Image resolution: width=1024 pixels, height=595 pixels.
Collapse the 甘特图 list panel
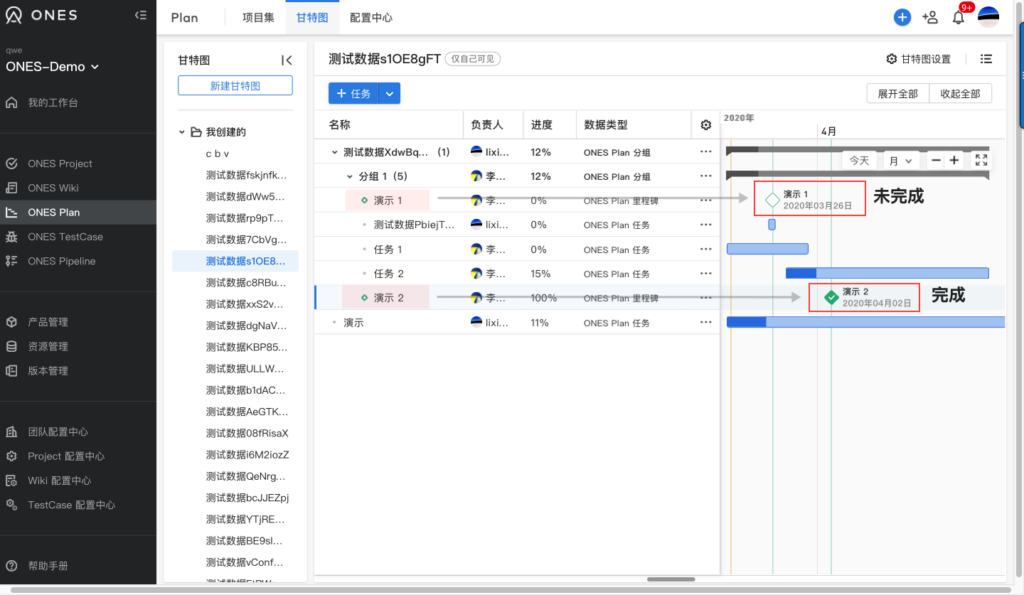(286, 60)
